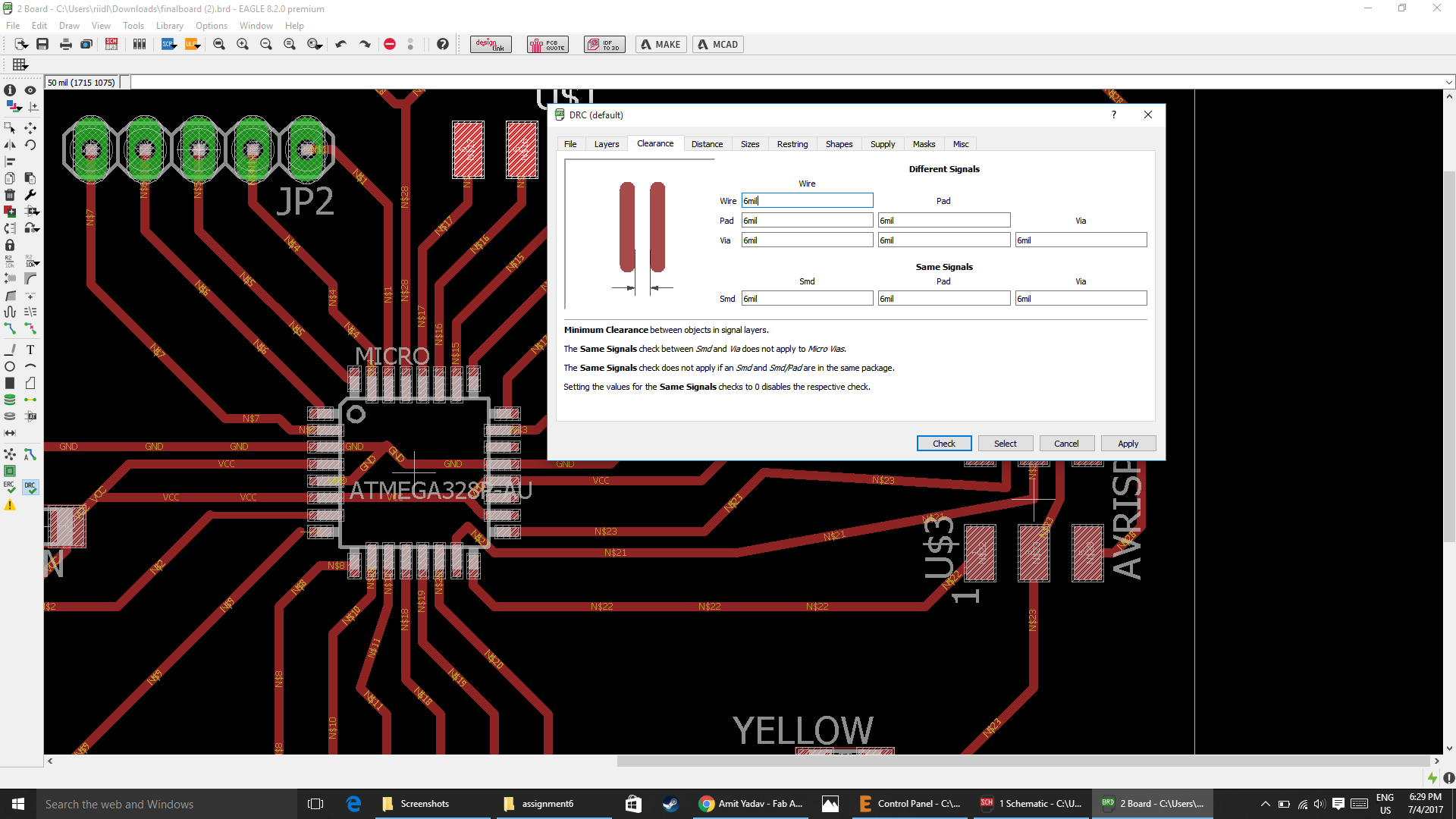Open the Library menu
Viewport: 1456px width, 819px height.
point(170,26)
